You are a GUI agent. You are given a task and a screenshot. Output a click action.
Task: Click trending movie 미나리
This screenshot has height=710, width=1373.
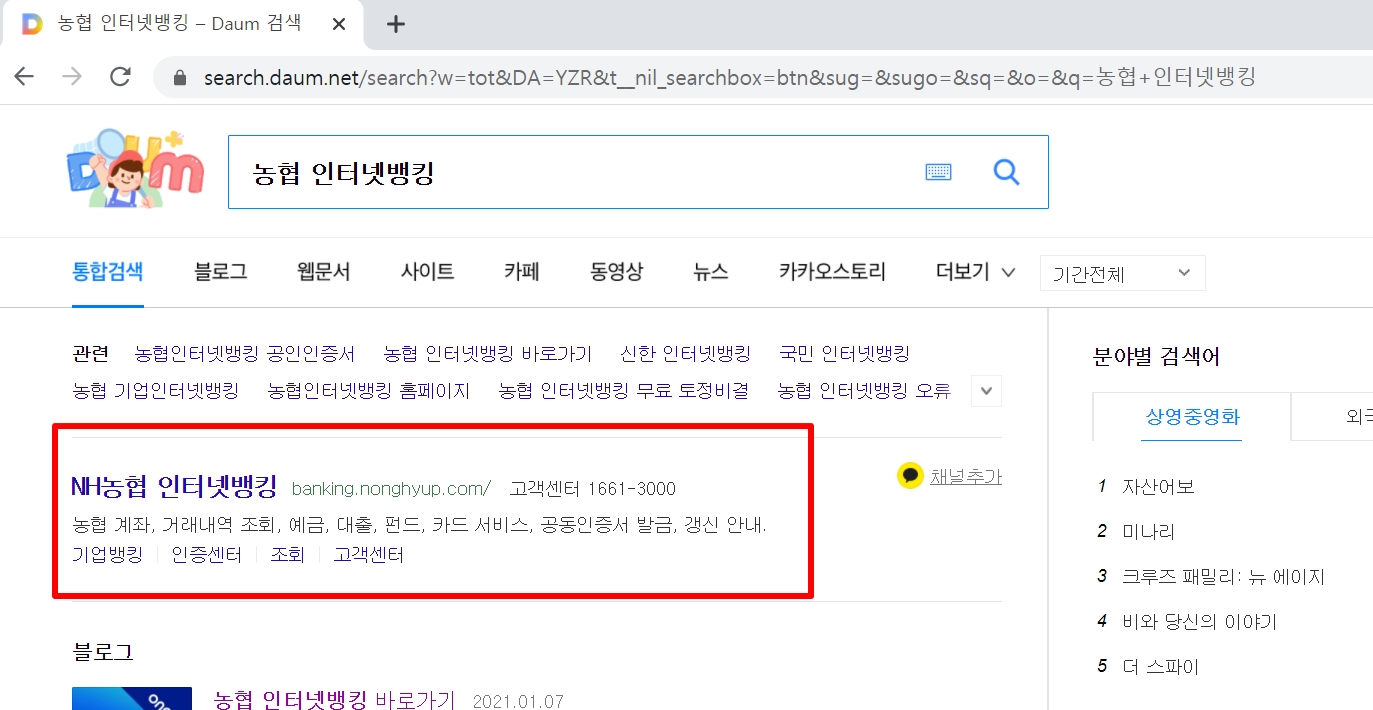[x=1149, y=531]
